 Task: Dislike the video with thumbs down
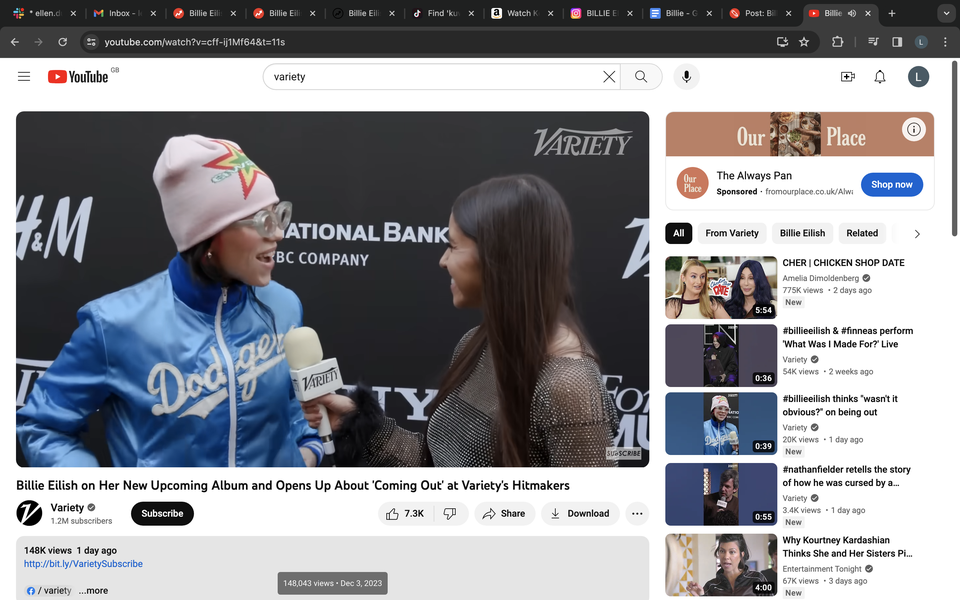click(450, 513)
